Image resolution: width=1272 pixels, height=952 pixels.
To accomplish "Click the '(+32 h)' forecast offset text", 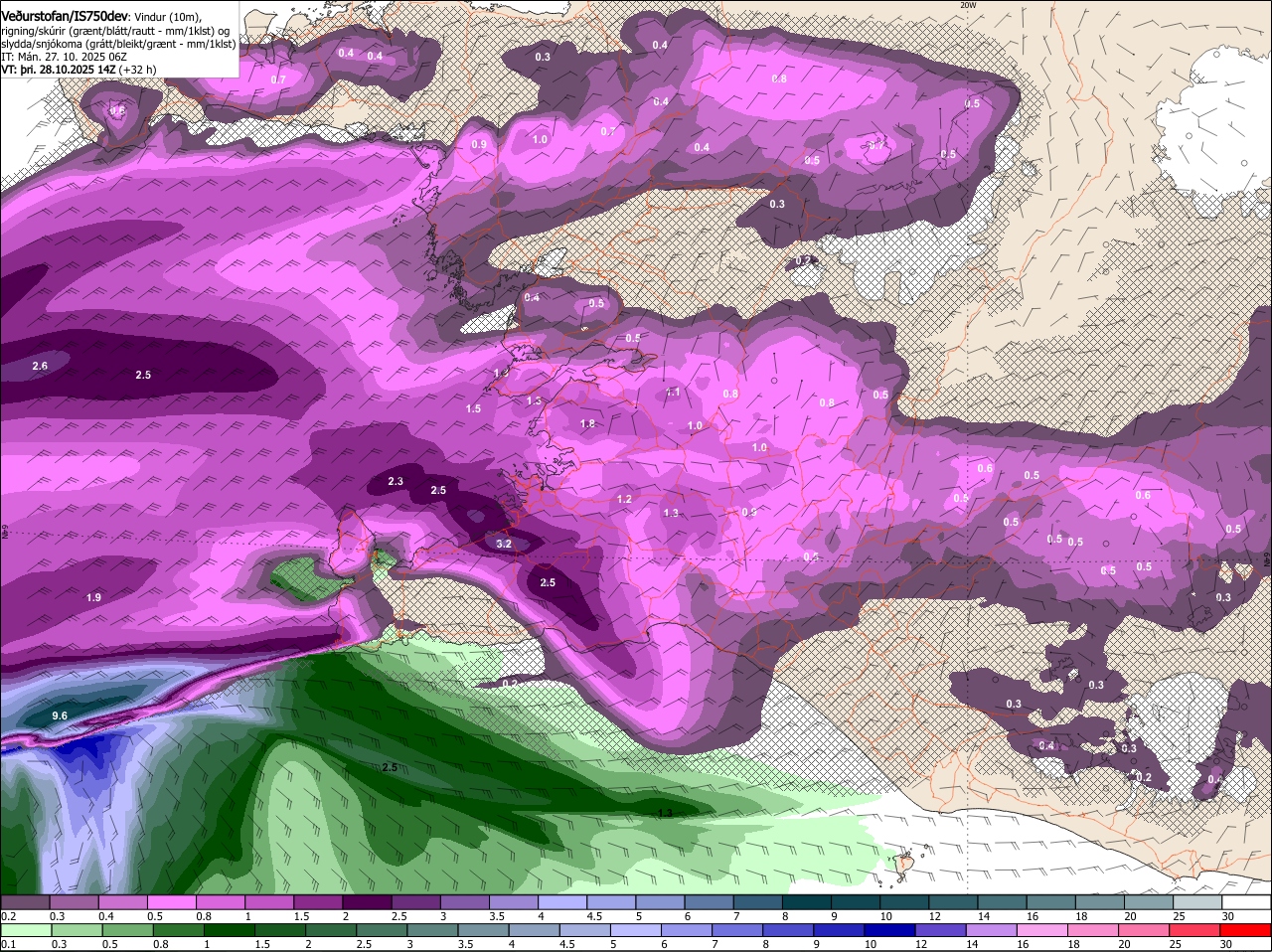I will [138, 70].
